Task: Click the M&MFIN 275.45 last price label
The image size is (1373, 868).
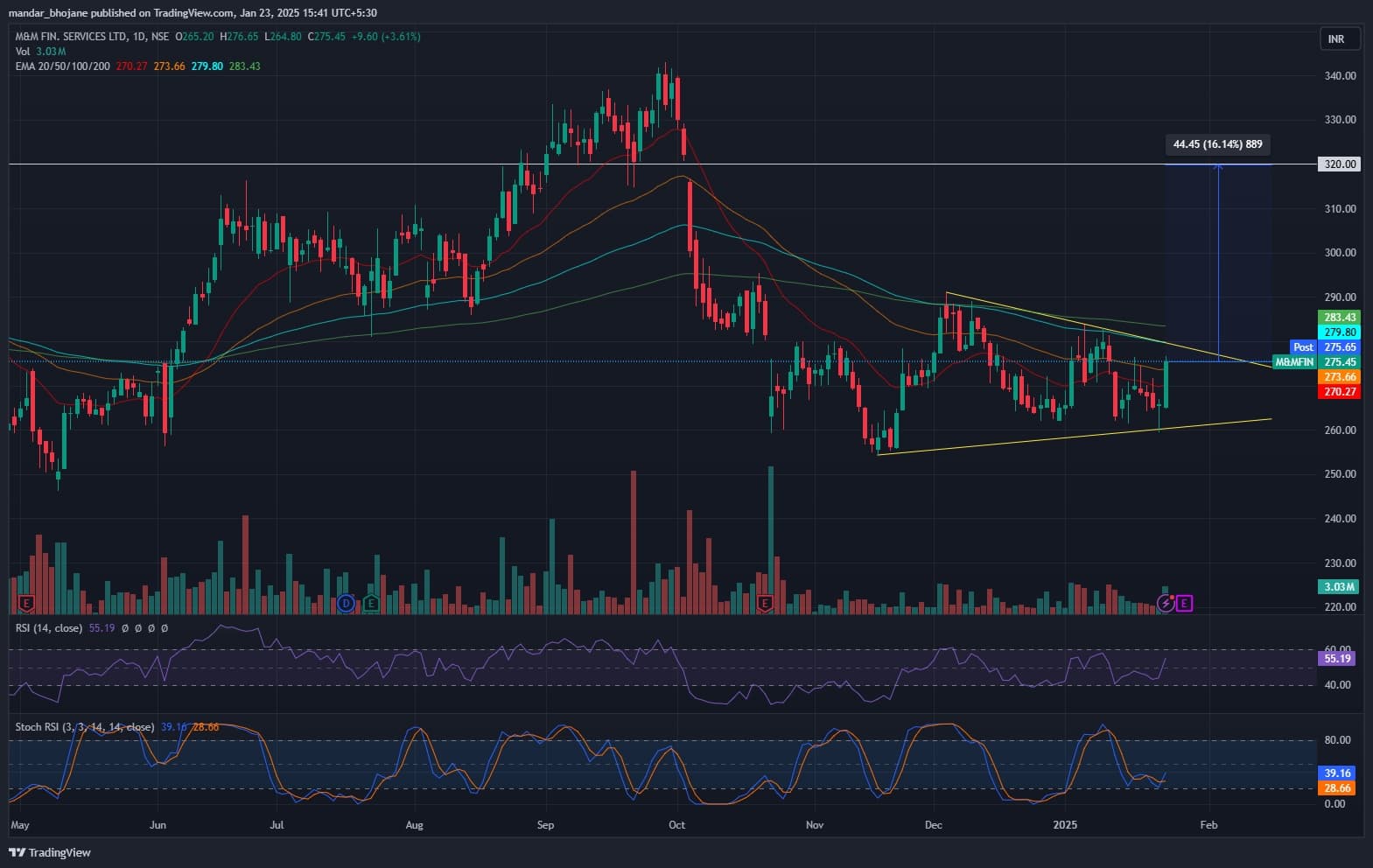Action: pos(1315,362)
